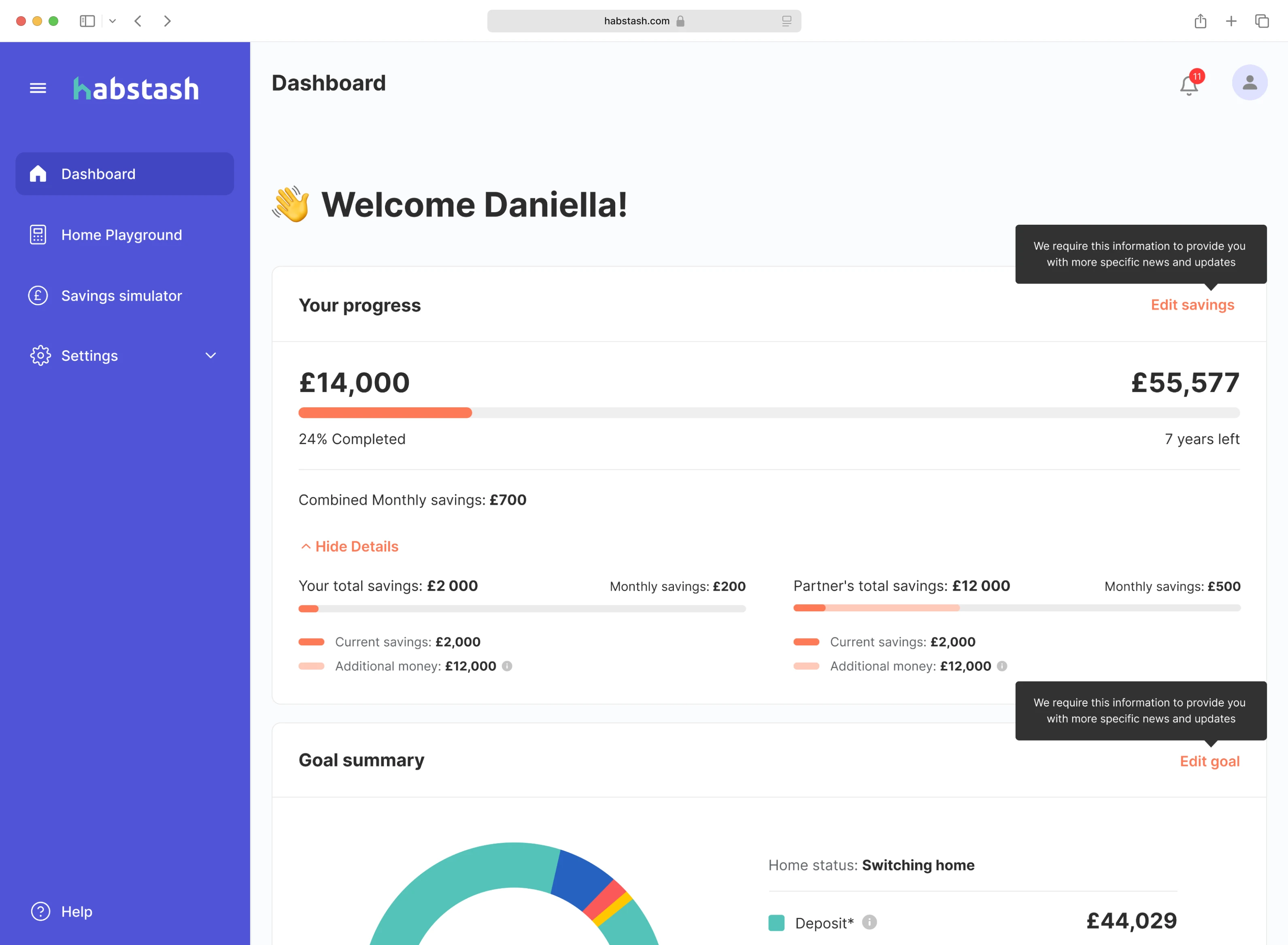Expand the Settings menu chevron
Viewport: 1288px width, 945px height.
point(210,356)
